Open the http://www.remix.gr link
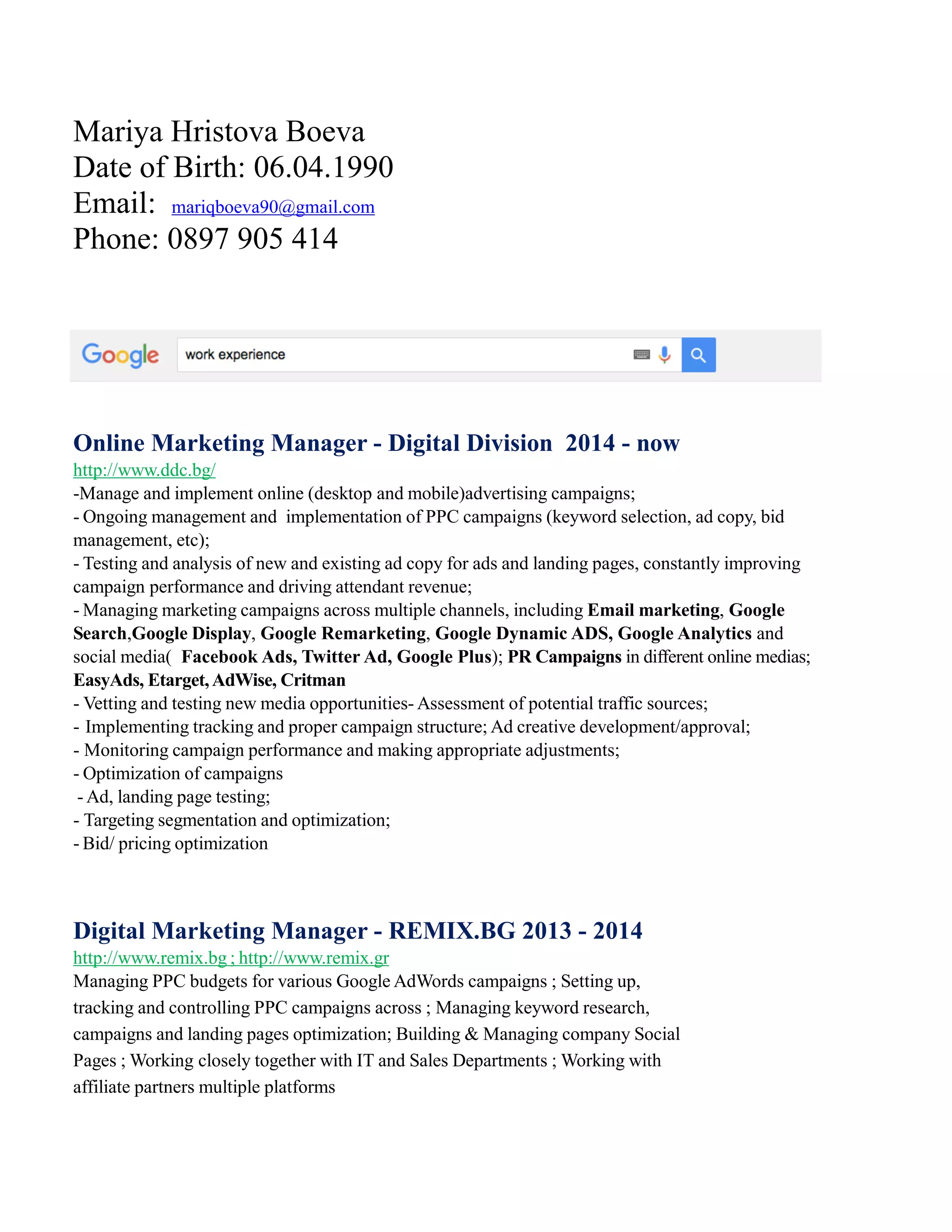Image resolution: width=952 pixels, height=1232 pixels. 314,957
